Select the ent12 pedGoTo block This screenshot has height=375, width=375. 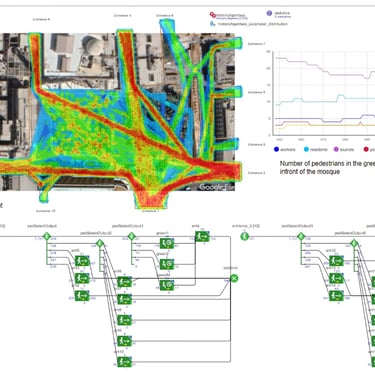click(336, 261)
